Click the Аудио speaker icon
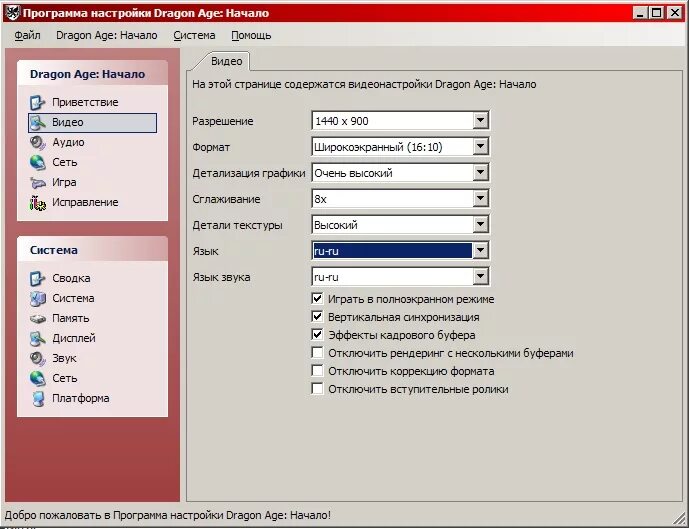The height and width of the screenshot is (529, 689). coord(37,142)
